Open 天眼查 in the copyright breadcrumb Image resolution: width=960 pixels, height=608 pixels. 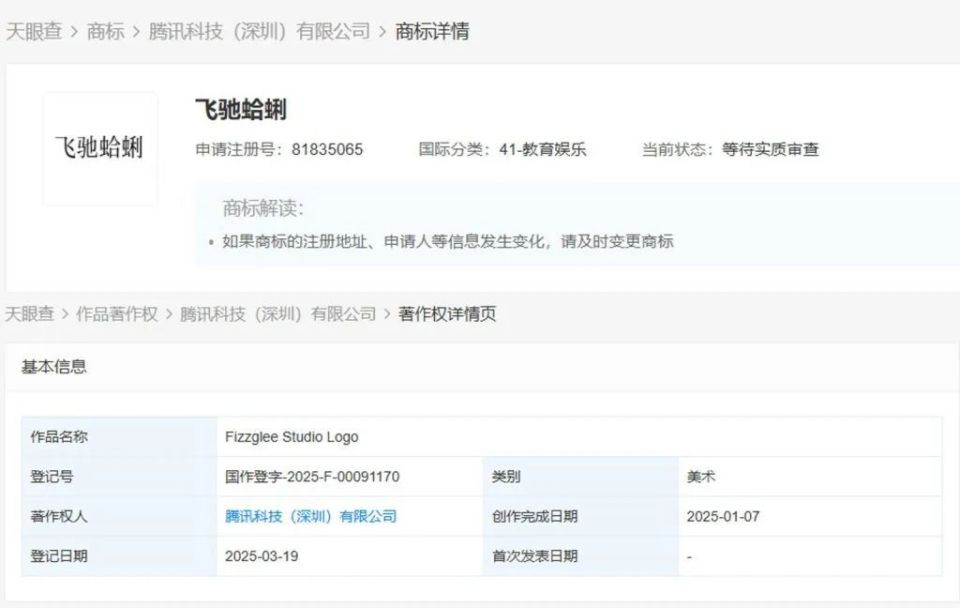(30, 314)
